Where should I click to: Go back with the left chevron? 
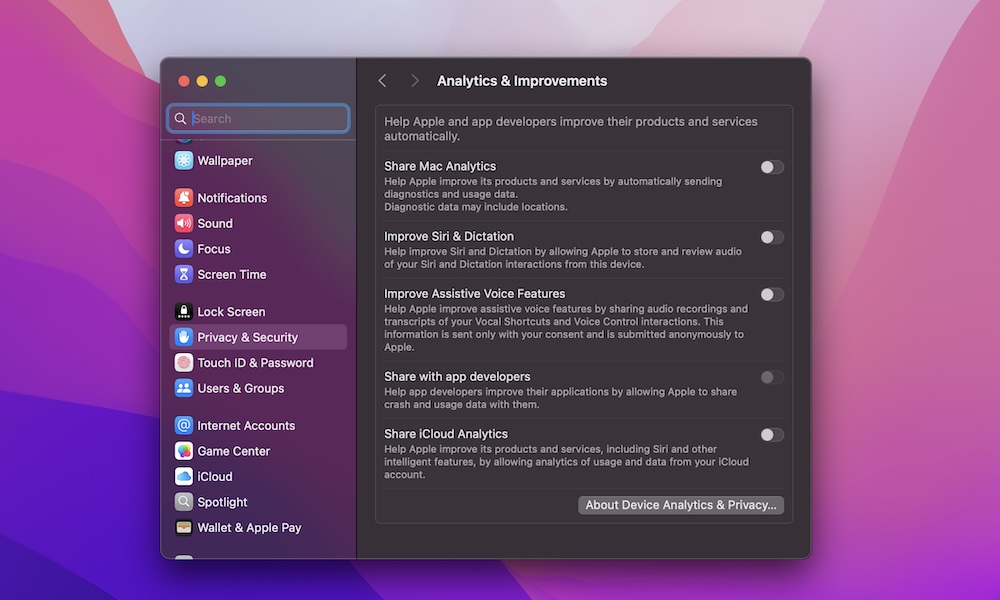pos(382,81)
